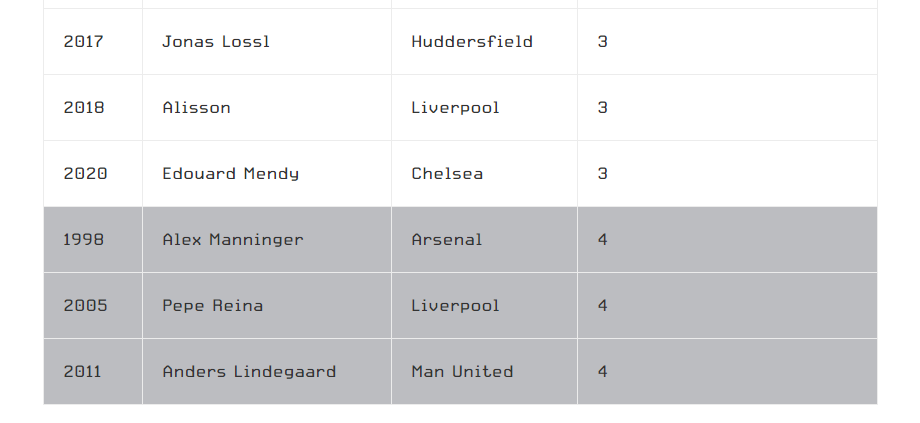
Task: Click Liverpool in the Alisson row
Action: pos(455,108)
